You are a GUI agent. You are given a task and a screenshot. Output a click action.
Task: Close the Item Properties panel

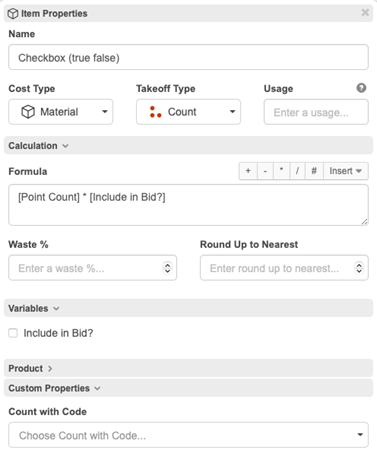tap(365, 13)
